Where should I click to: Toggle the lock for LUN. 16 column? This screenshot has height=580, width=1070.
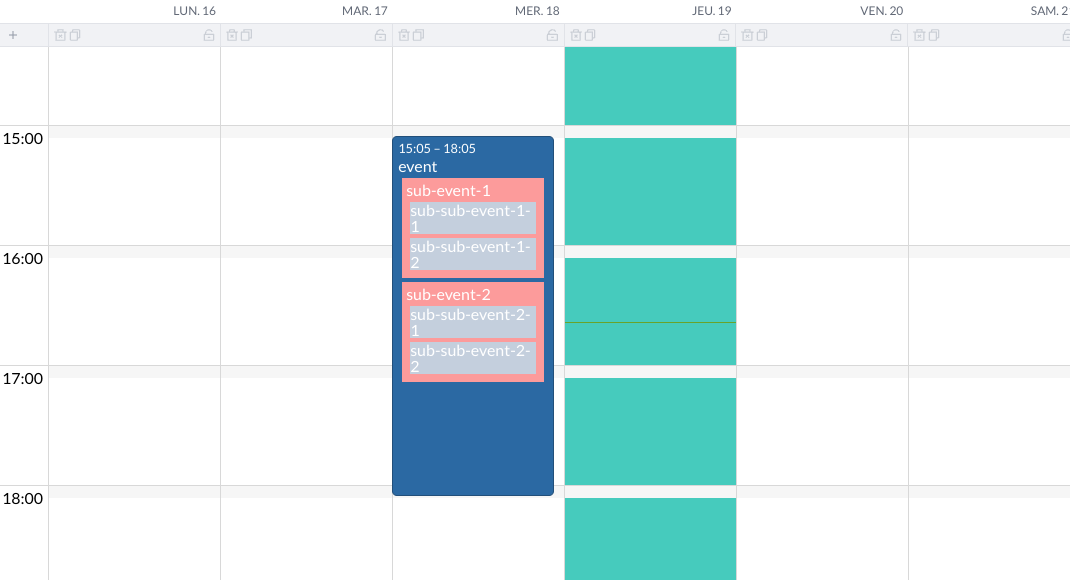coord(209,34)
